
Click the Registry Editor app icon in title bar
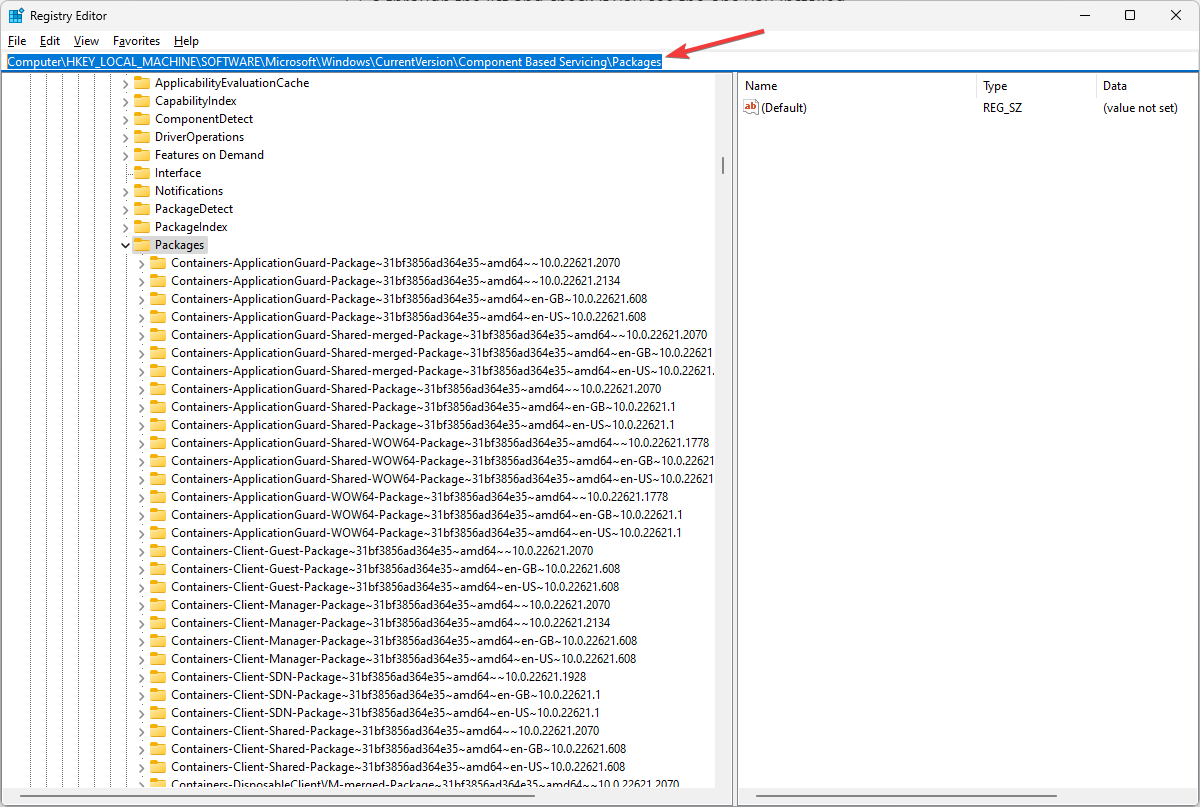pyautogui.click(x=16, y=15)
